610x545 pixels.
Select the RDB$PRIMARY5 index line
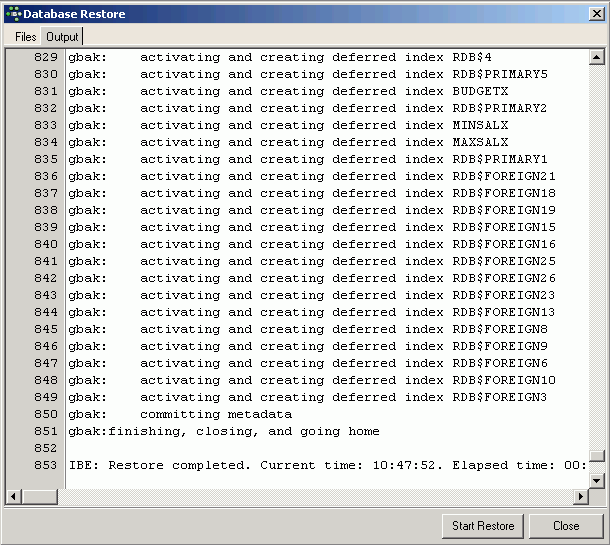308,74
